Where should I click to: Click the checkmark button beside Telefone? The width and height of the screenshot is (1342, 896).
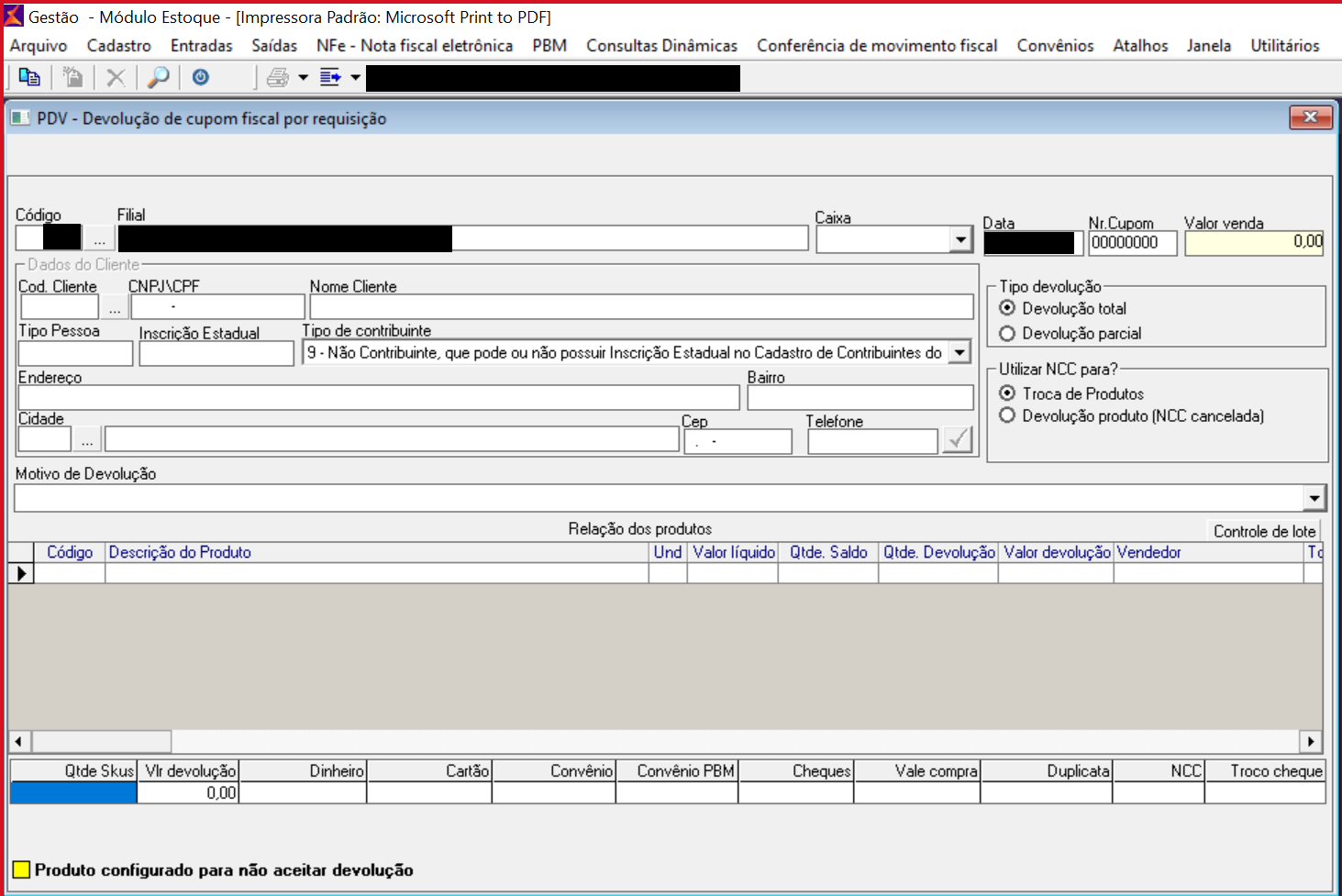(958, 440)
